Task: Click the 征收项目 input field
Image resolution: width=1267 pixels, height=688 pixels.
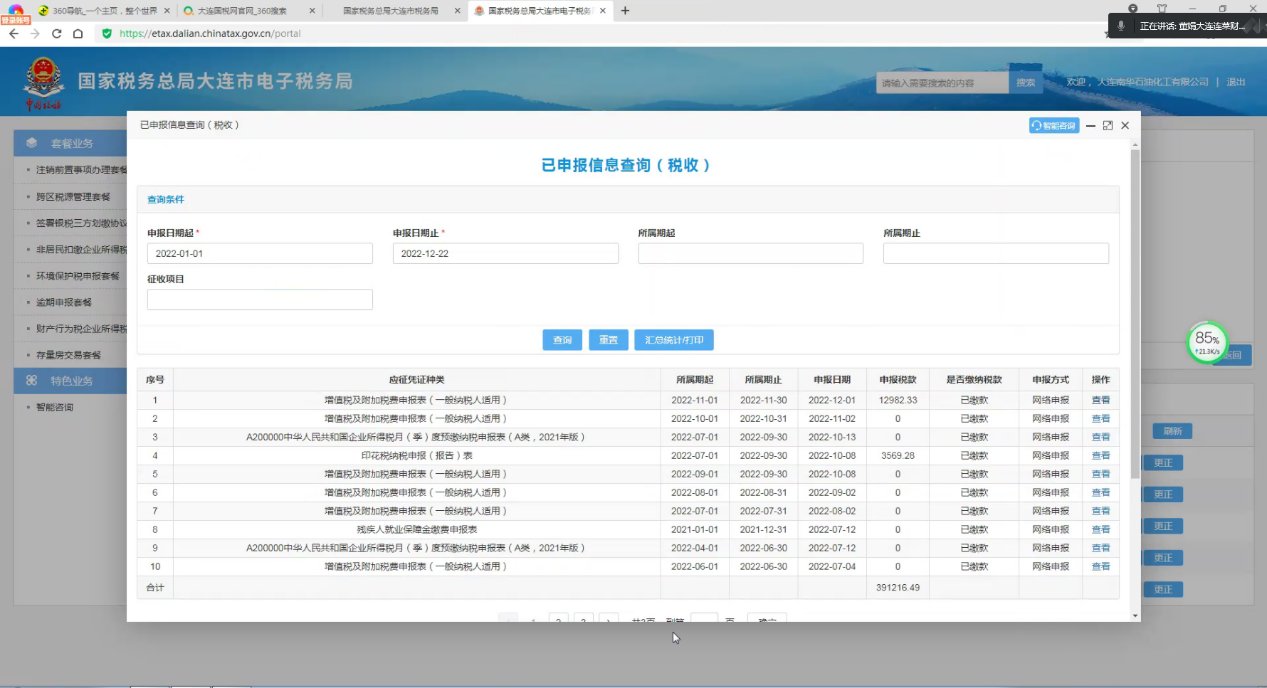Action: click(259, 300)
